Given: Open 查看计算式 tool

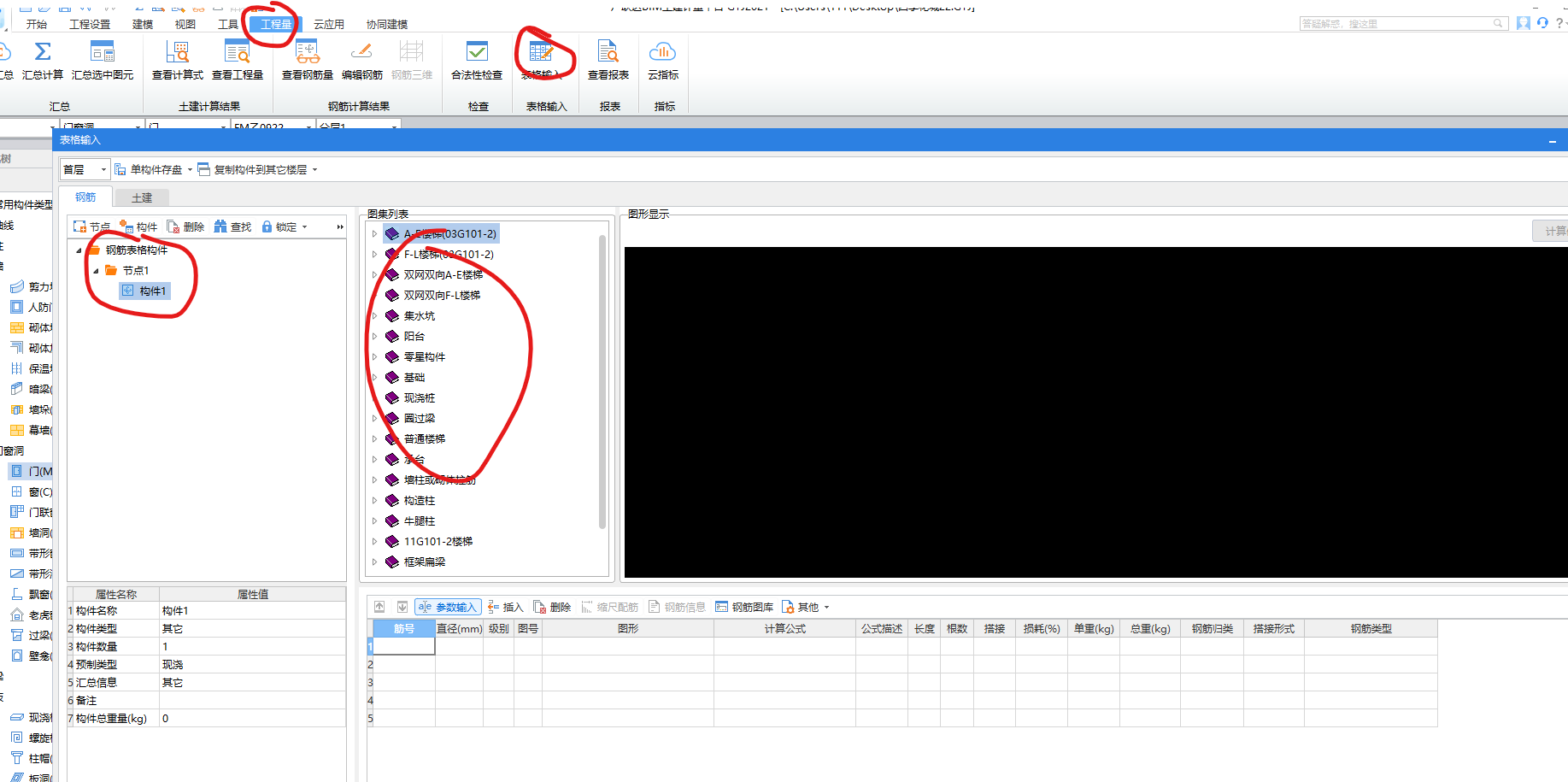Looking at the screenshot, I should coord(178,60).
